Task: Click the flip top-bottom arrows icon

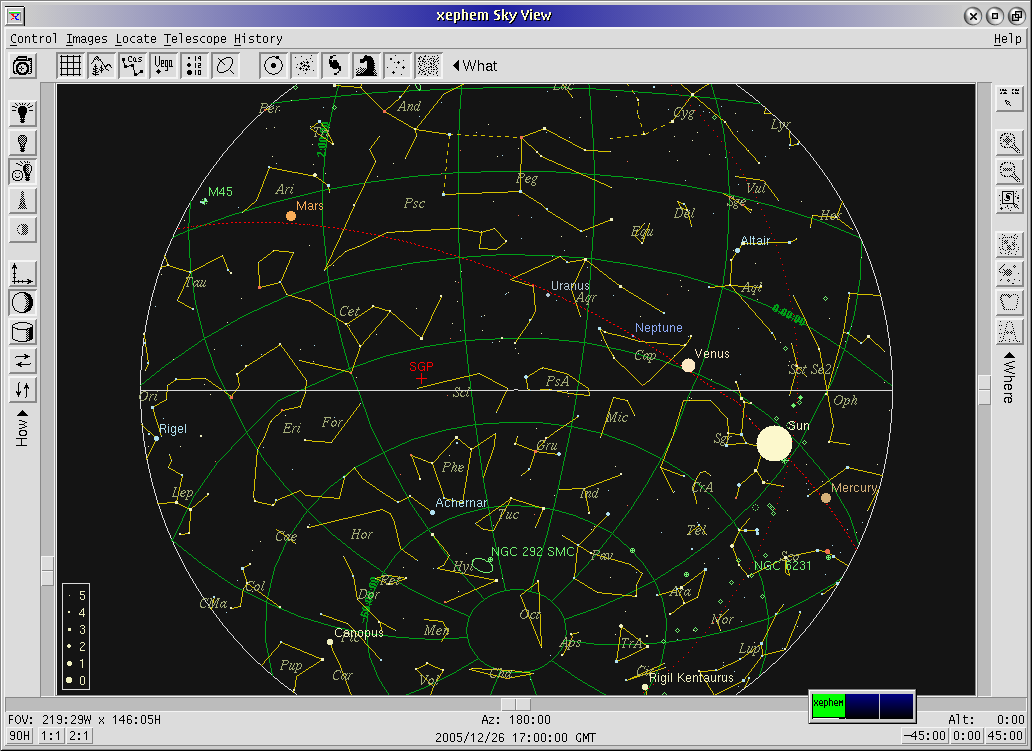Action: click(23, 390)
